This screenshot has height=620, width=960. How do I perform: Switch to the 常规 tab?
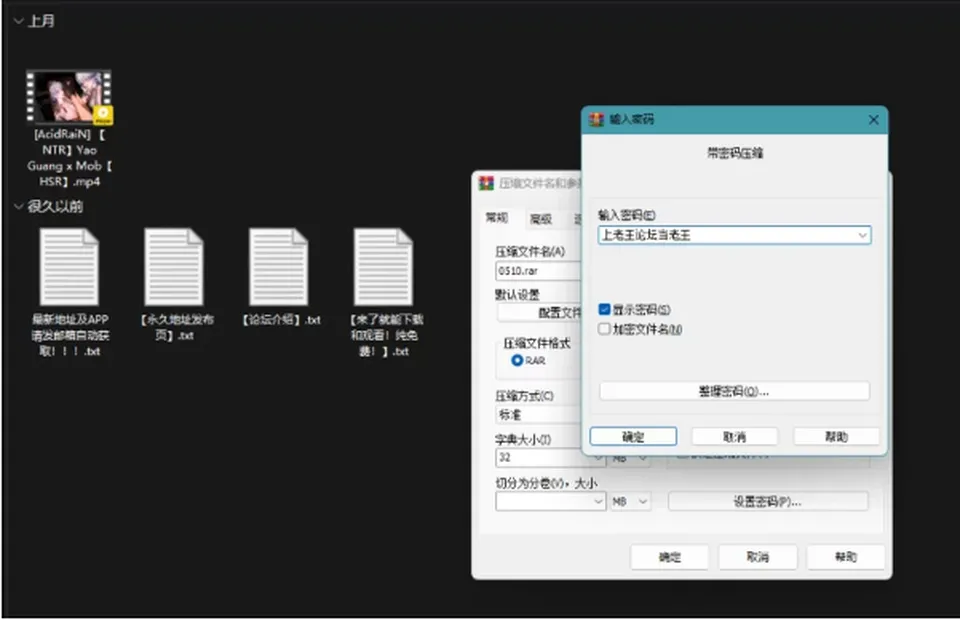point(497,218)
